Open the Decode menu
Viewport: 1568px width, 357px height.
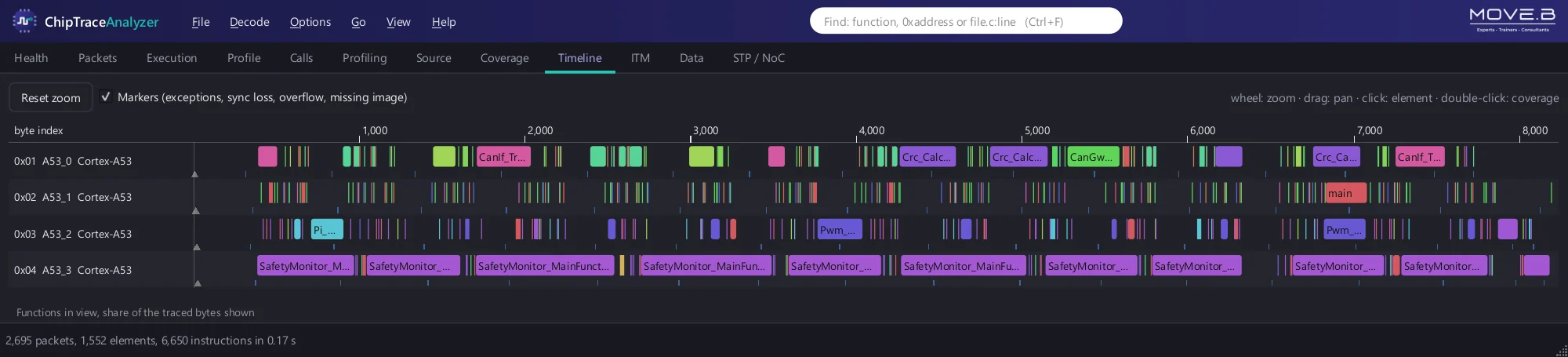point(249,22)
